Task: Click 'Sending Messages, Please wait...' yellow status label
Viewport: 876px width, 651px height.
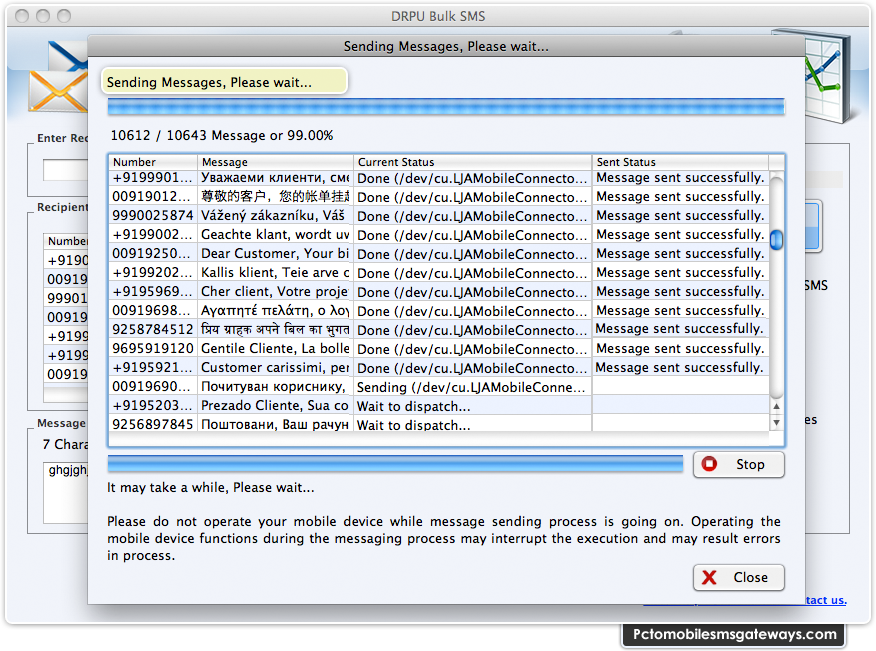Action: 224,82
